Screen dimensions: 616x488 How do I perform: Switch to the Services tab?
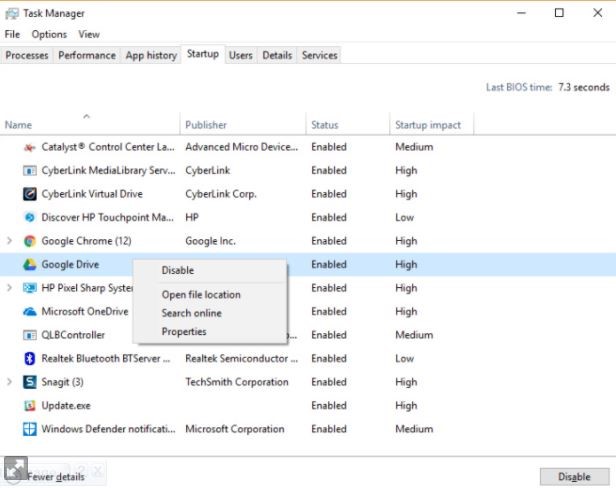[x=319, y=55]
